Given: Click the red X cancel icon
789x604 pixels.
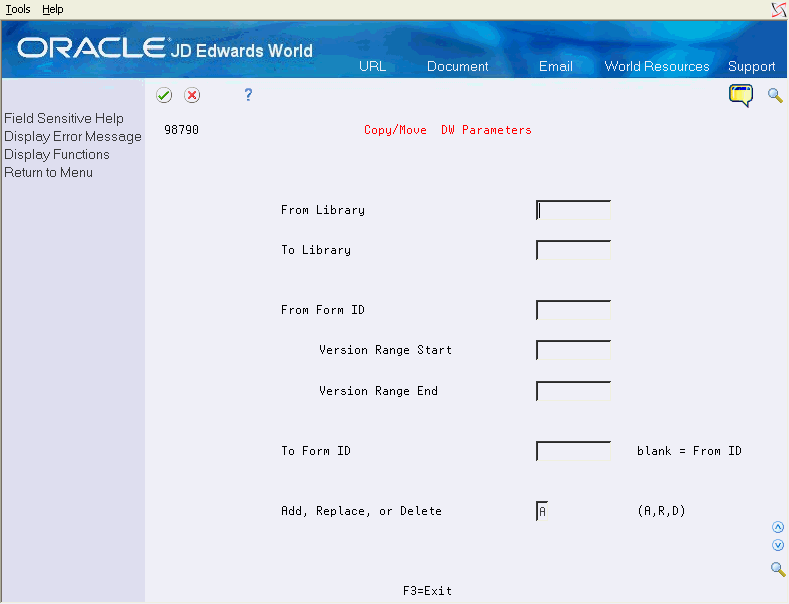Looking at the screenshot, I should click(x=192, y=95).
